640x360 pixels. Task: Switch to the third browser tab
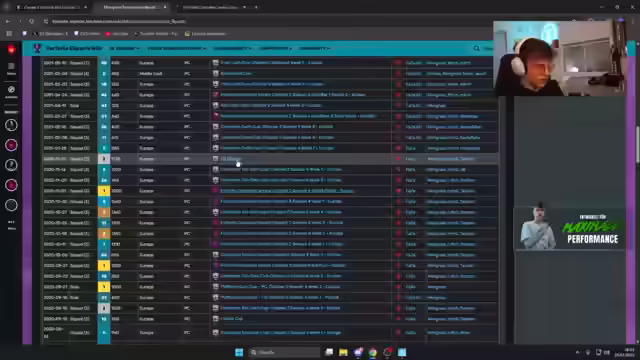point(214,7)
